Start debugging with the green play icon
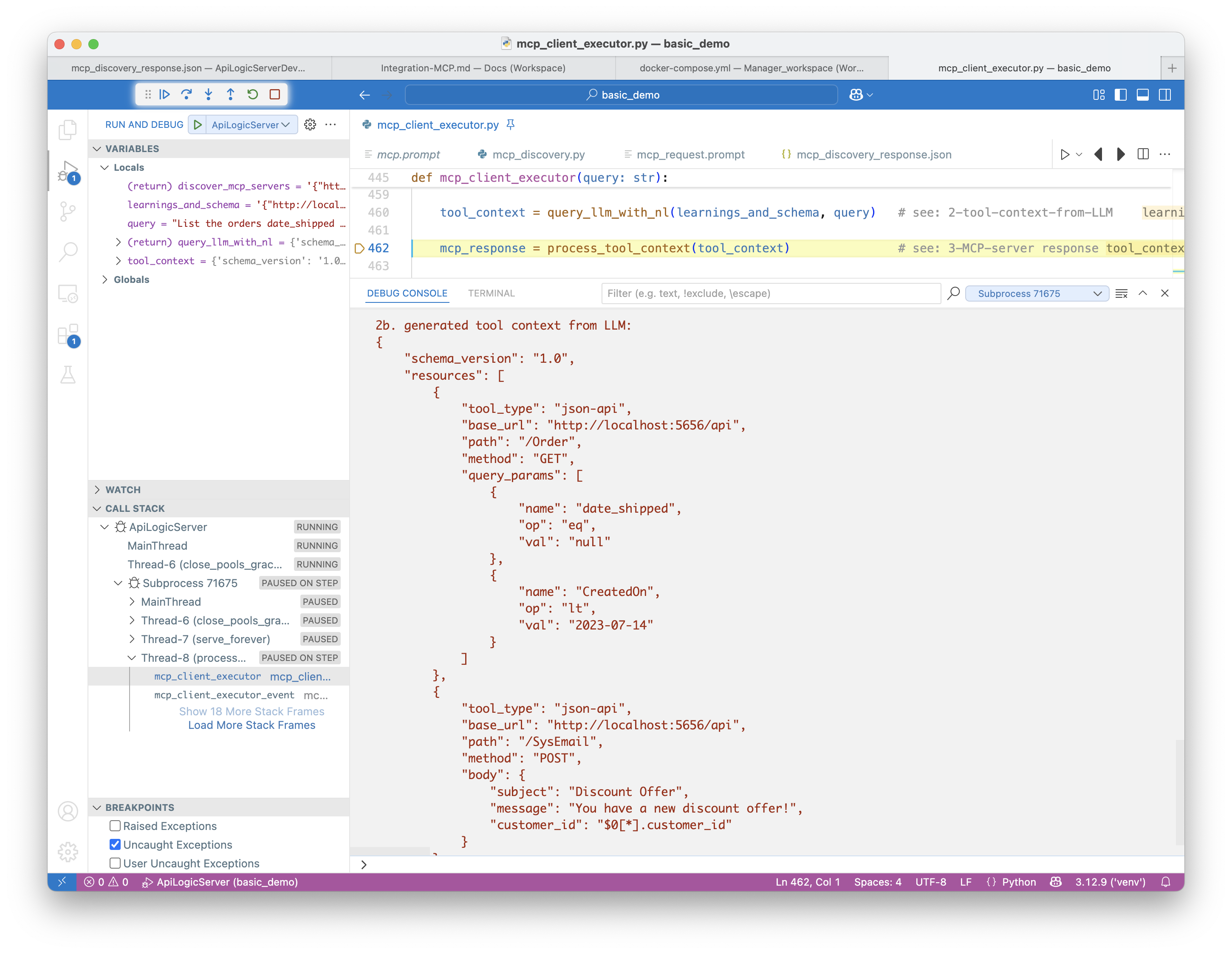 coord(198,125)
